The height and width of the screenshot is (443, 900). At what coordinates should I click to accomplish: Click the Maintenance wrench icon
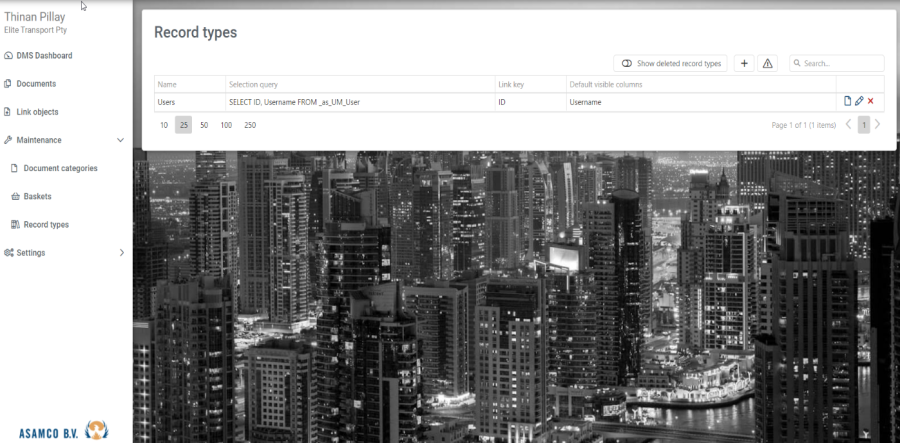pos(7,140)
